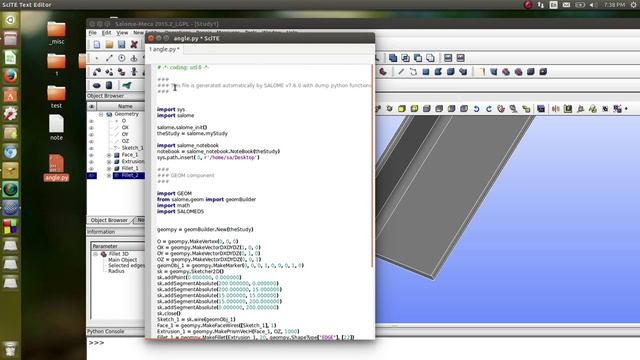This screenshot has width=640, height=360.
Task: Collapse the Geometry tree node
Action: pyautogui.click(x=101, y=114)
